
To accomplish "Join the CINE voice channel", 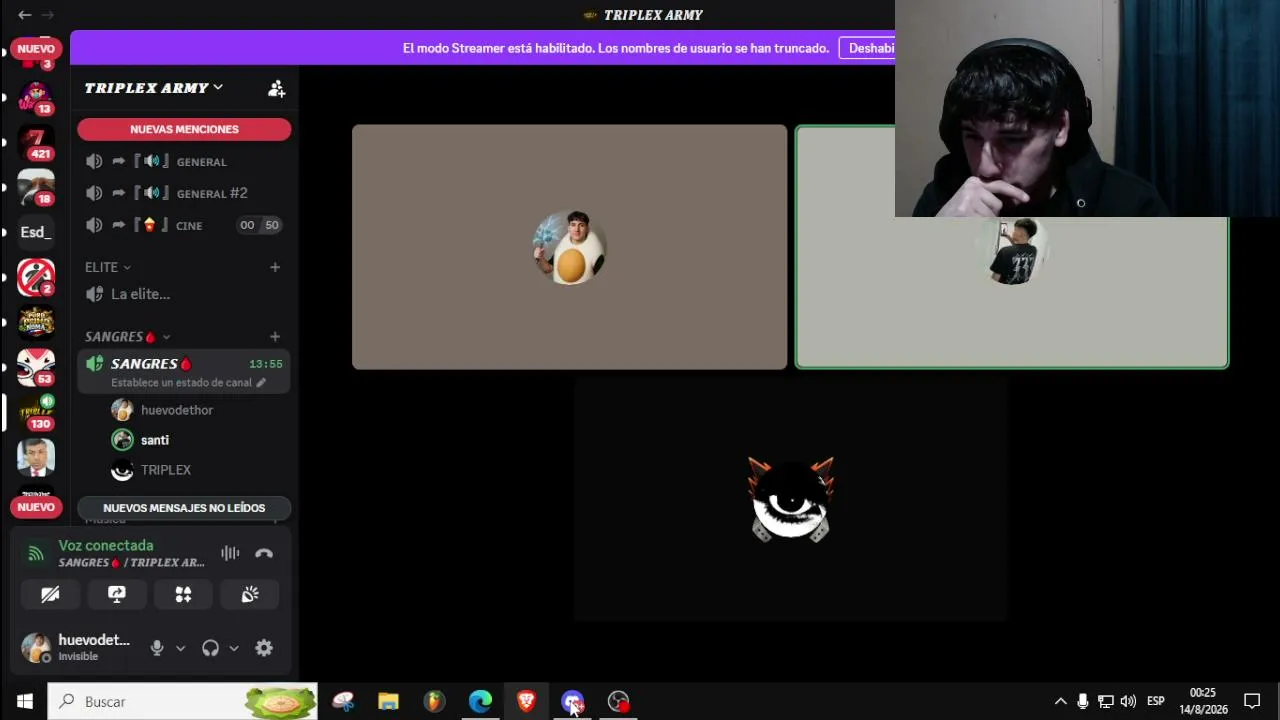I will (x=184, y=225).
